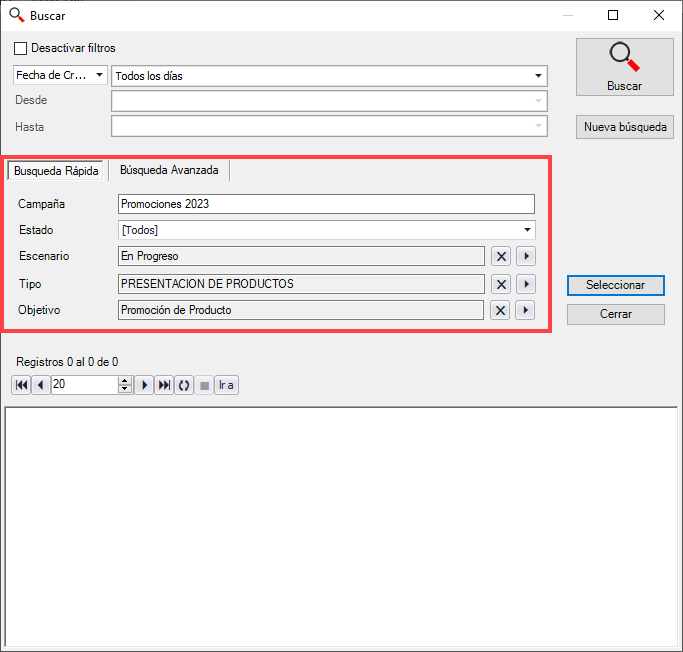
Task: Click the Escenario field En Progreso
Action: [301, 256]
